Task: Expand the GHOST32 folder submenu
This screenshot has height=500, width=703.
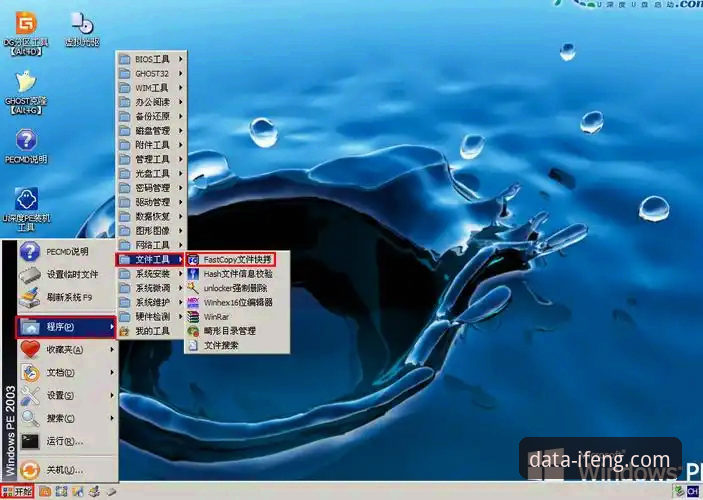Action: coord(152,73)
